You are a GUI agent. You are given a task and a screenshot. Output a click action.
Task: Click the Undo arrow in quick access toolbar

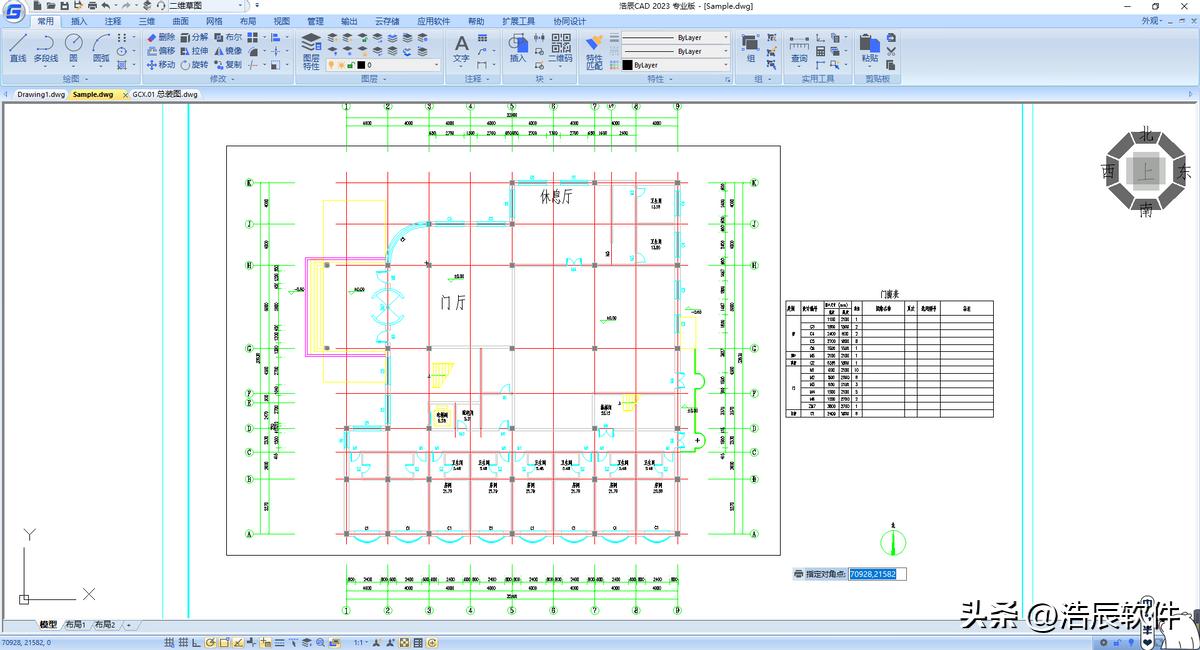click(x=106, y=6)
